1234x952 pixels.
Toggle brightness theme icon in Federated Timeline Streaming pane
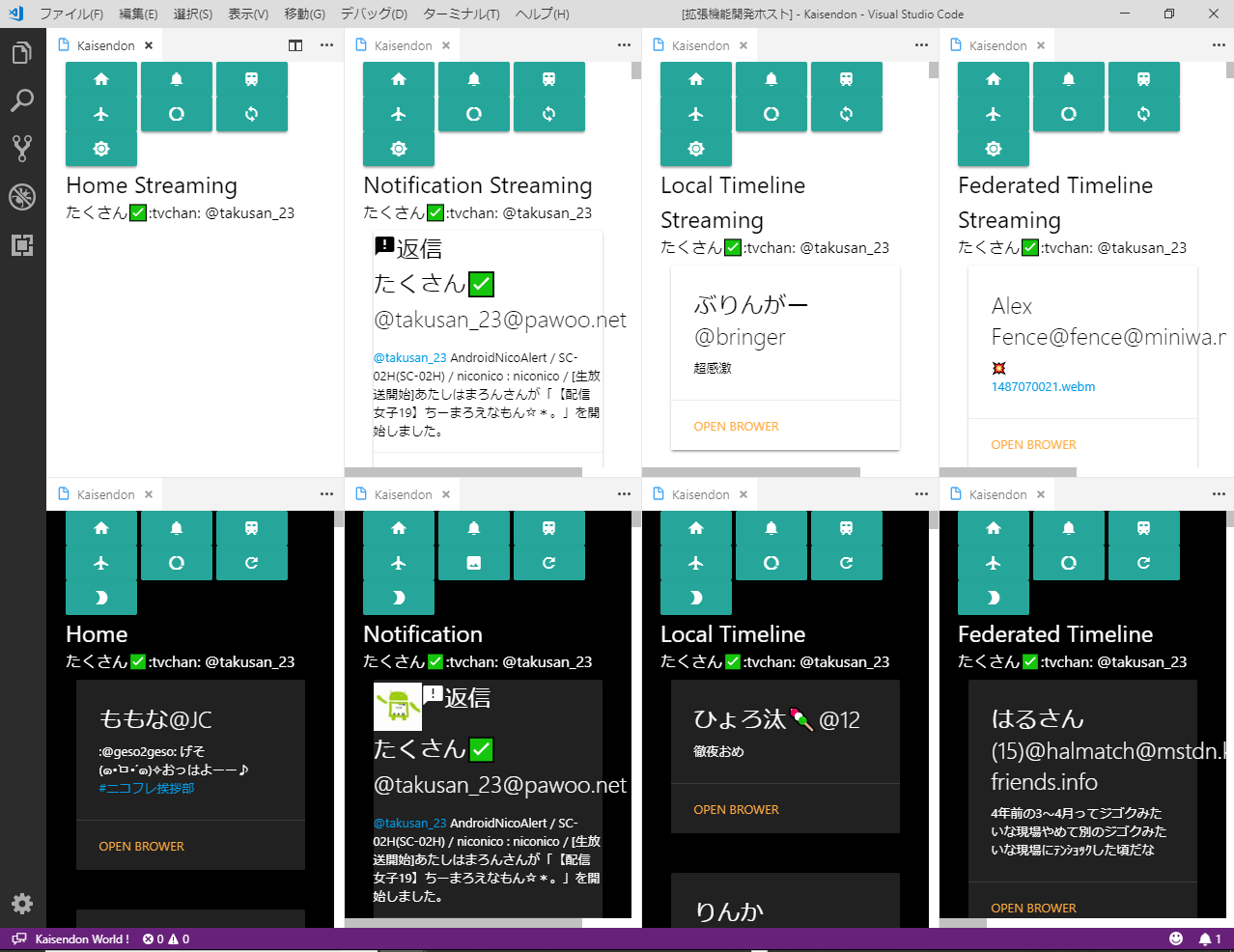[x=994, y=149]
